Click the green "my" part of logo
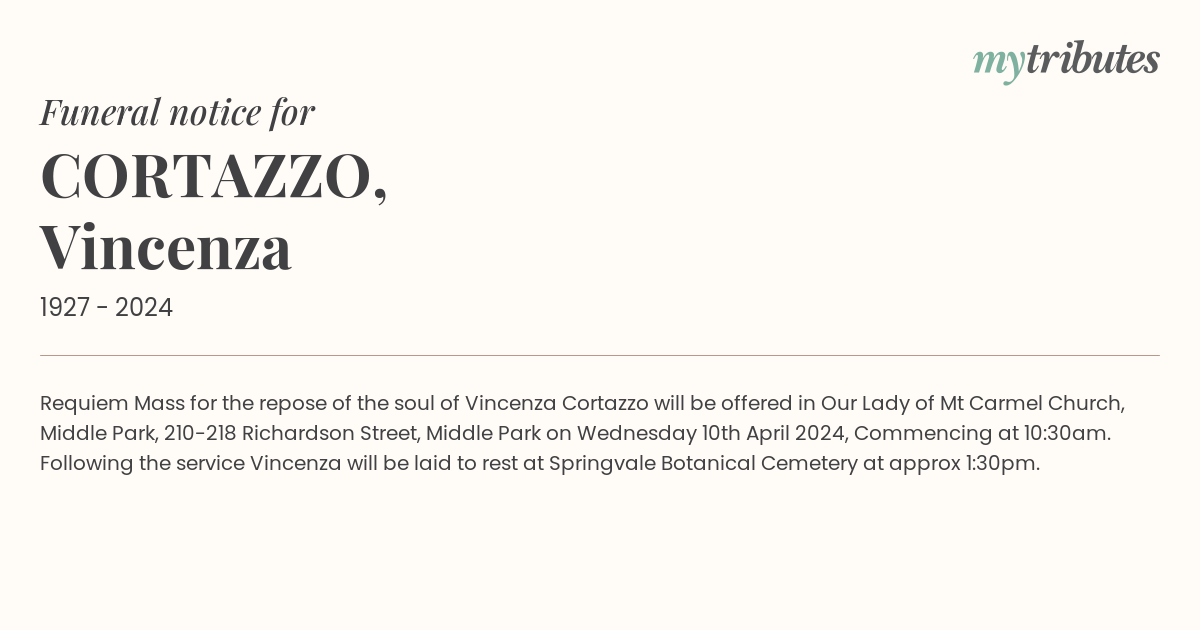 tap(999, 65)
